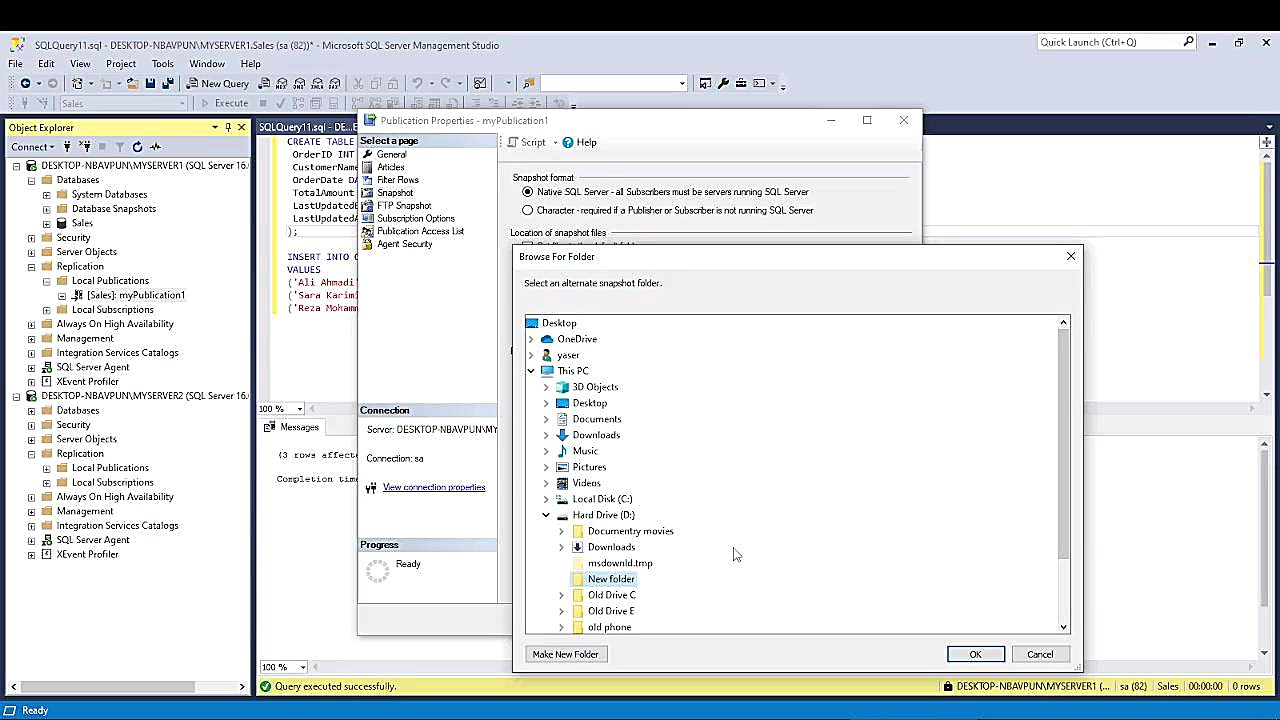Switch to the Messages results tab
1280x720 pixels.
[x=291, y=427]
